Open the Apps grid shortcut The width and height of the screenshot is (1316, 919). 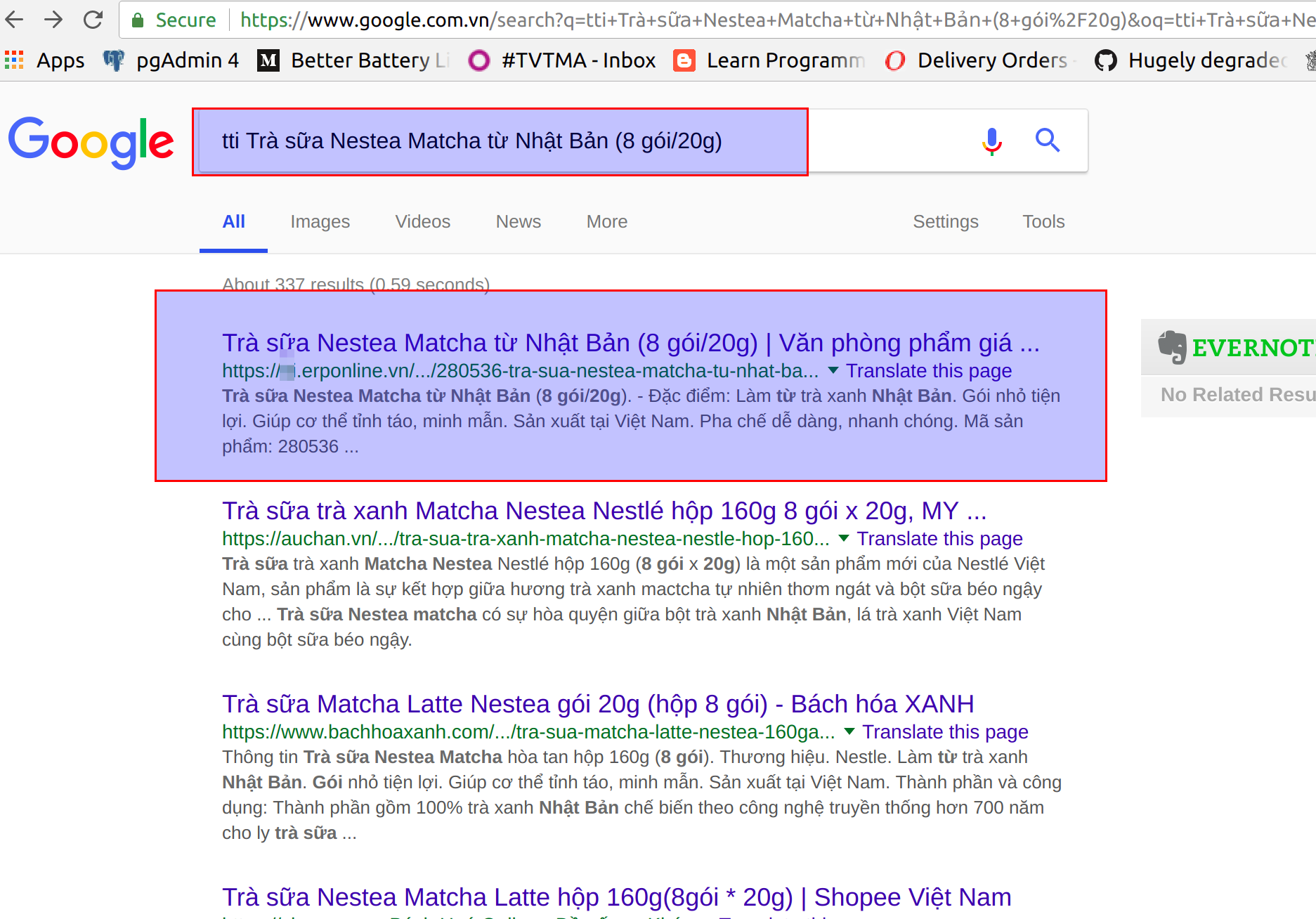[x=45, y=60]
